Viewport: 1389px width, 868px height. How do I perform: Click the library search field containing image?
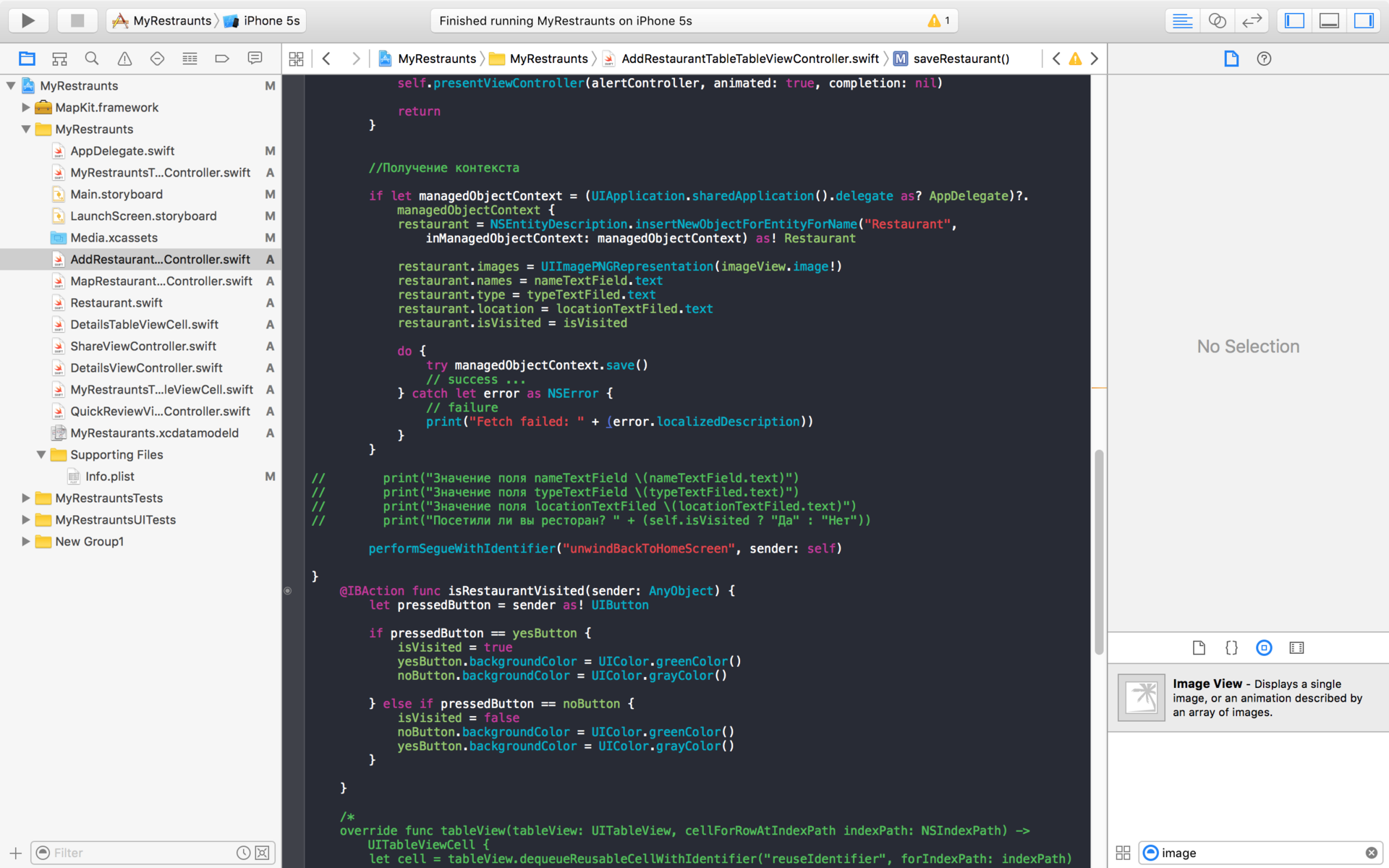pos(1260,853)
